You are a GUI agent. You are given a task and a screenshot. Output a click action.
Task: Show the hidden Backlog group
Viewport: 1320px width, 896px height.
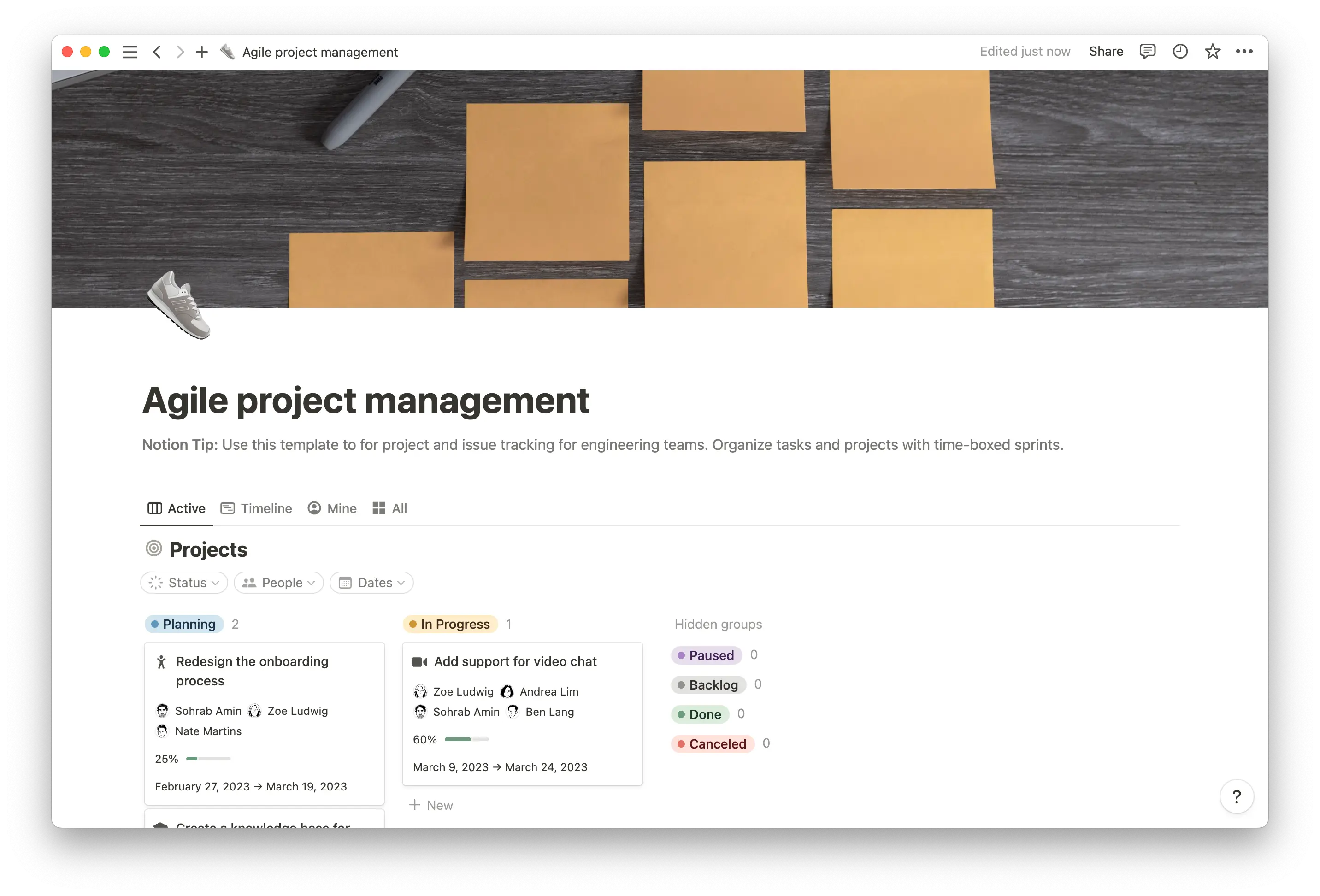point(708,684)
